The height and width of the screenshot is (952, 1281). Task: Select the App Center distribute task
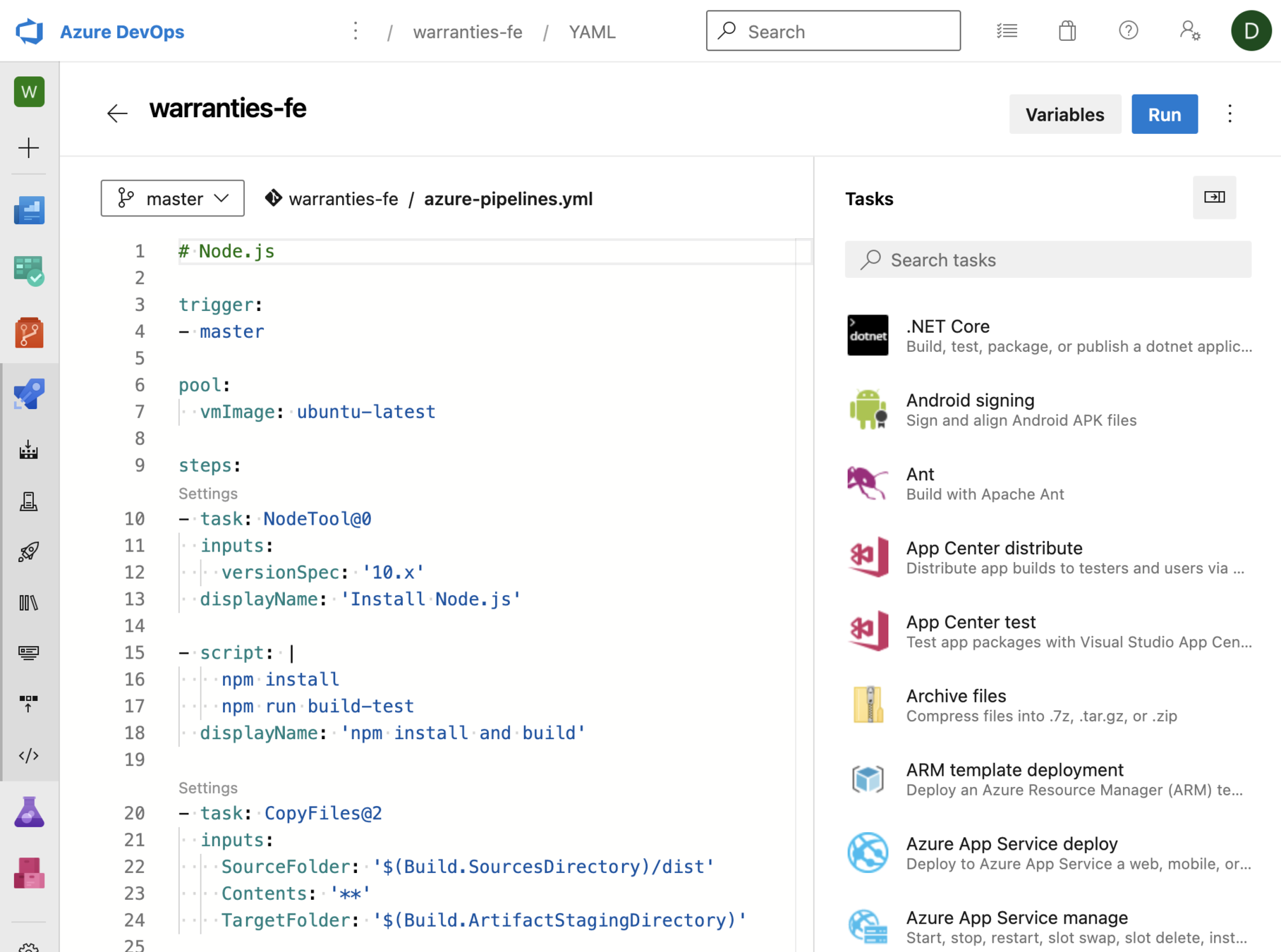[1048, 558]
